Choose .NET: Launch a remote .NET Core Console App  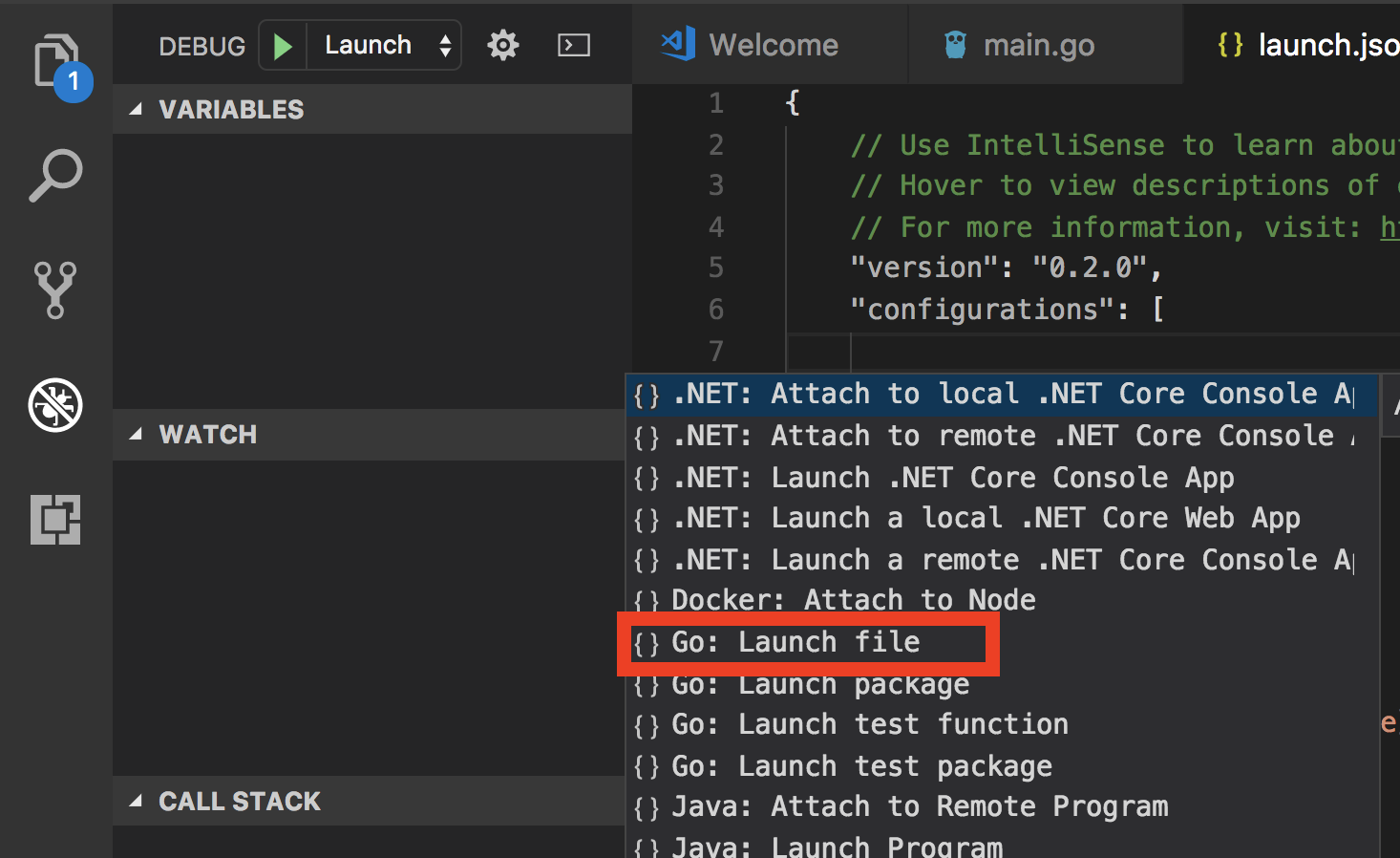(x=1002, y=559)
